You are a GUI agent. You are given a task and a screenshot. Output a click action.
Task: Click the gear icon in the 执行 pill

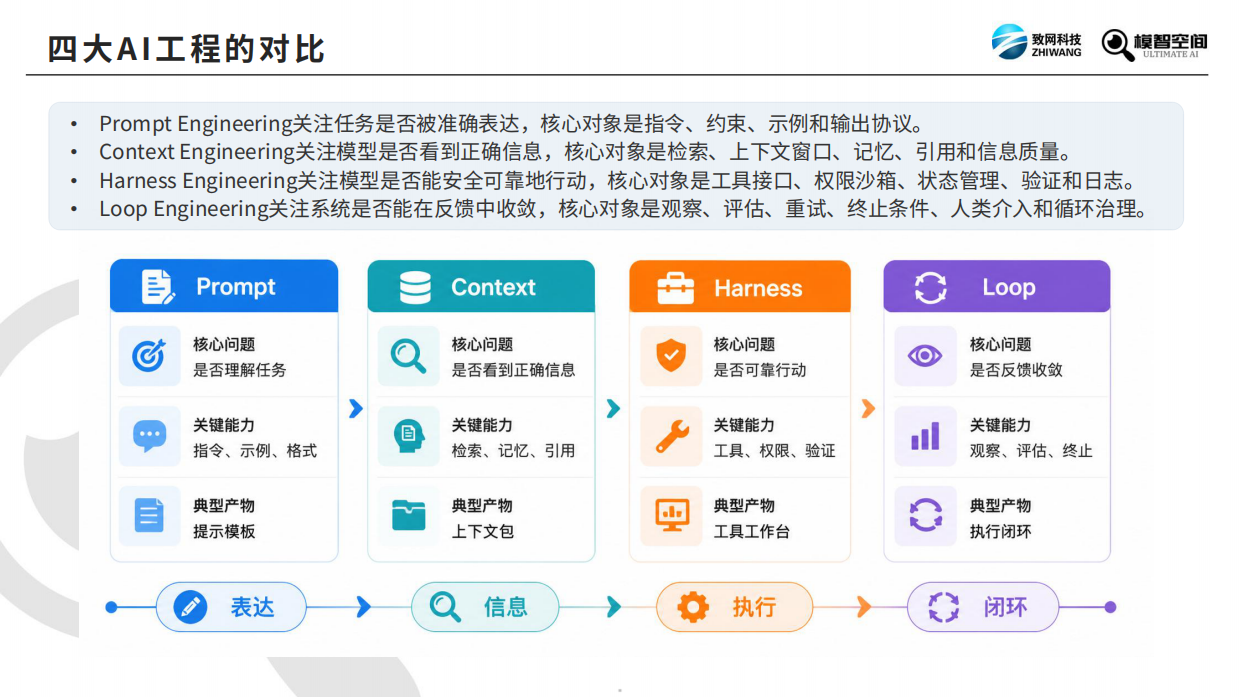click(x=693, y=607)
